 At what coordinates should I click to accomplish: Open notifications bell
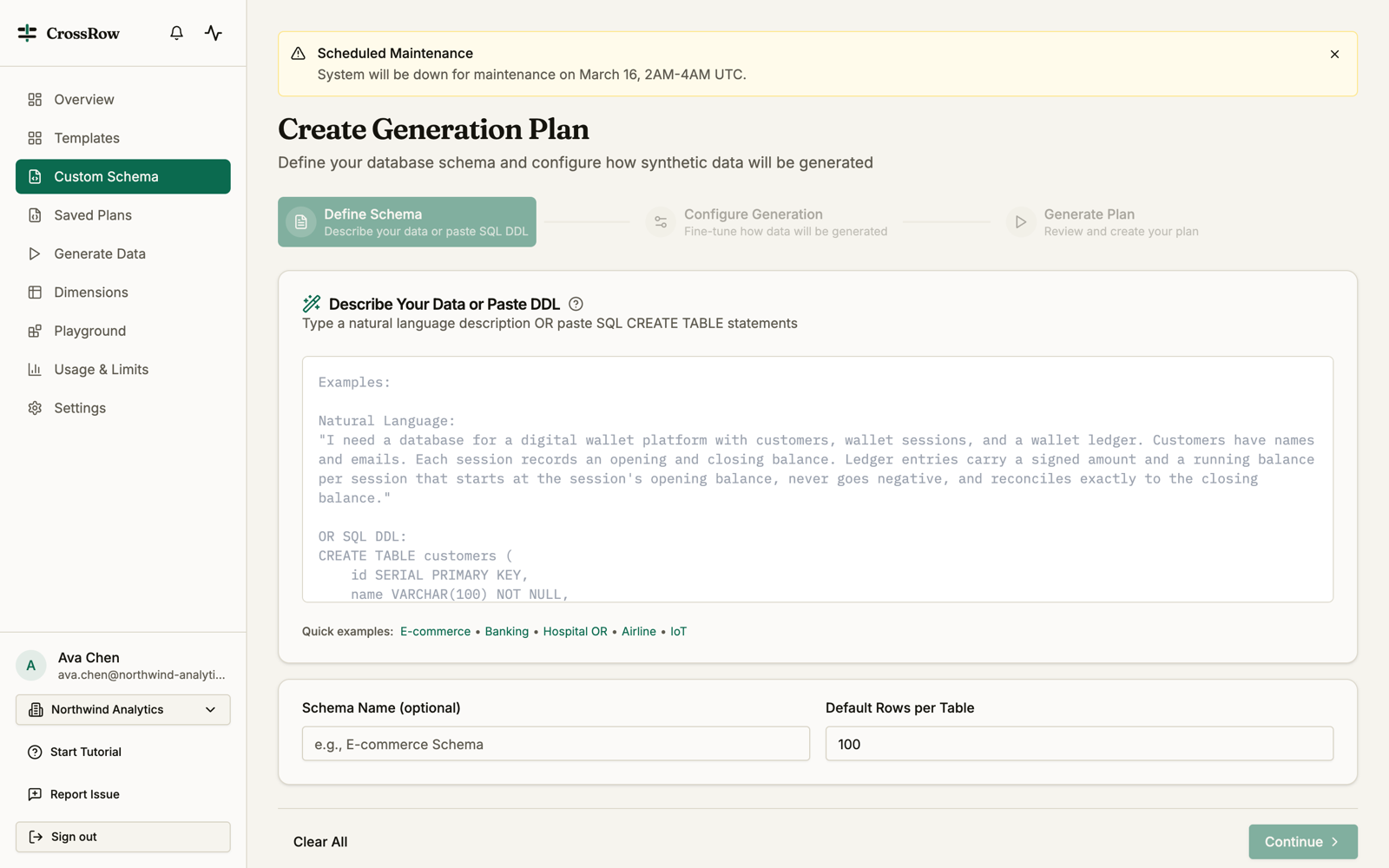[176, 33]
